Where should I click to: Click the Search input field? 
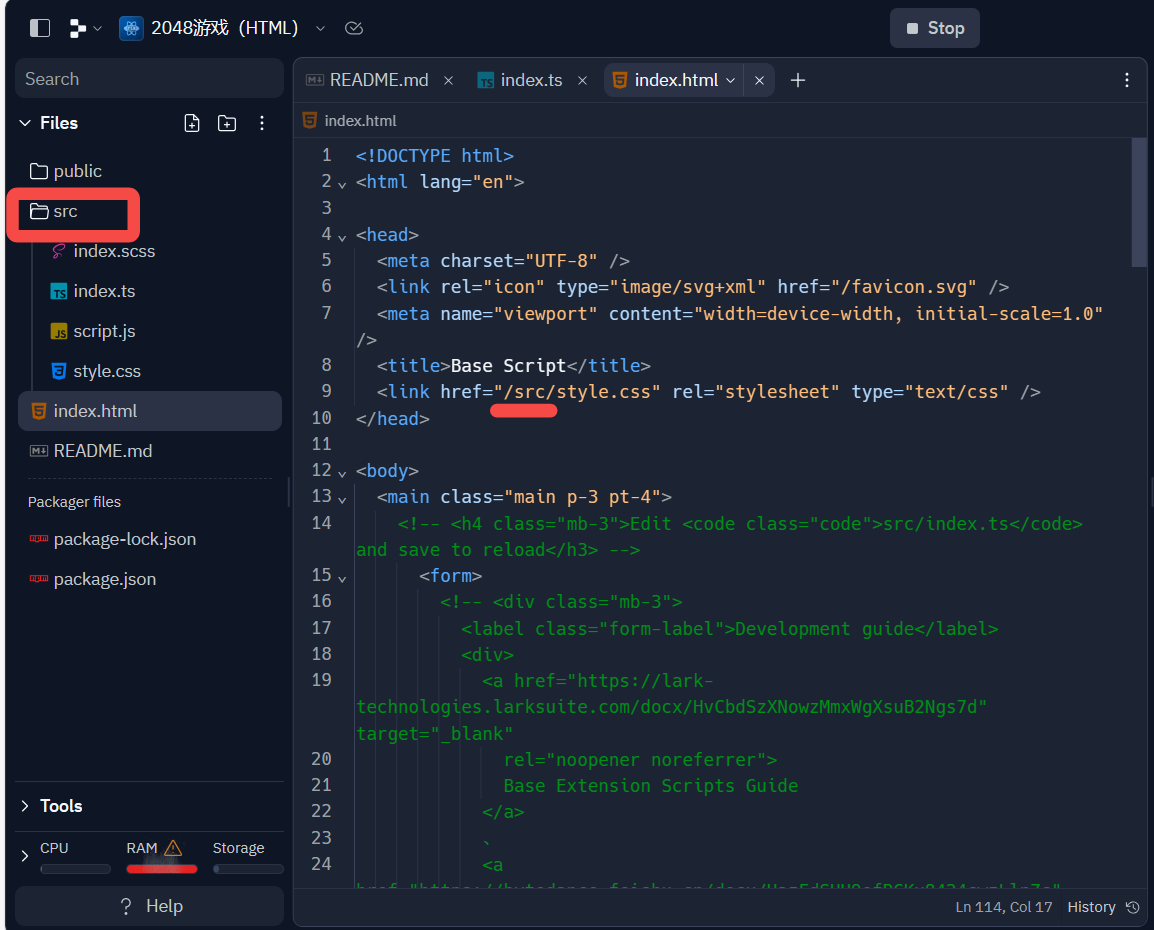[149, 79]
